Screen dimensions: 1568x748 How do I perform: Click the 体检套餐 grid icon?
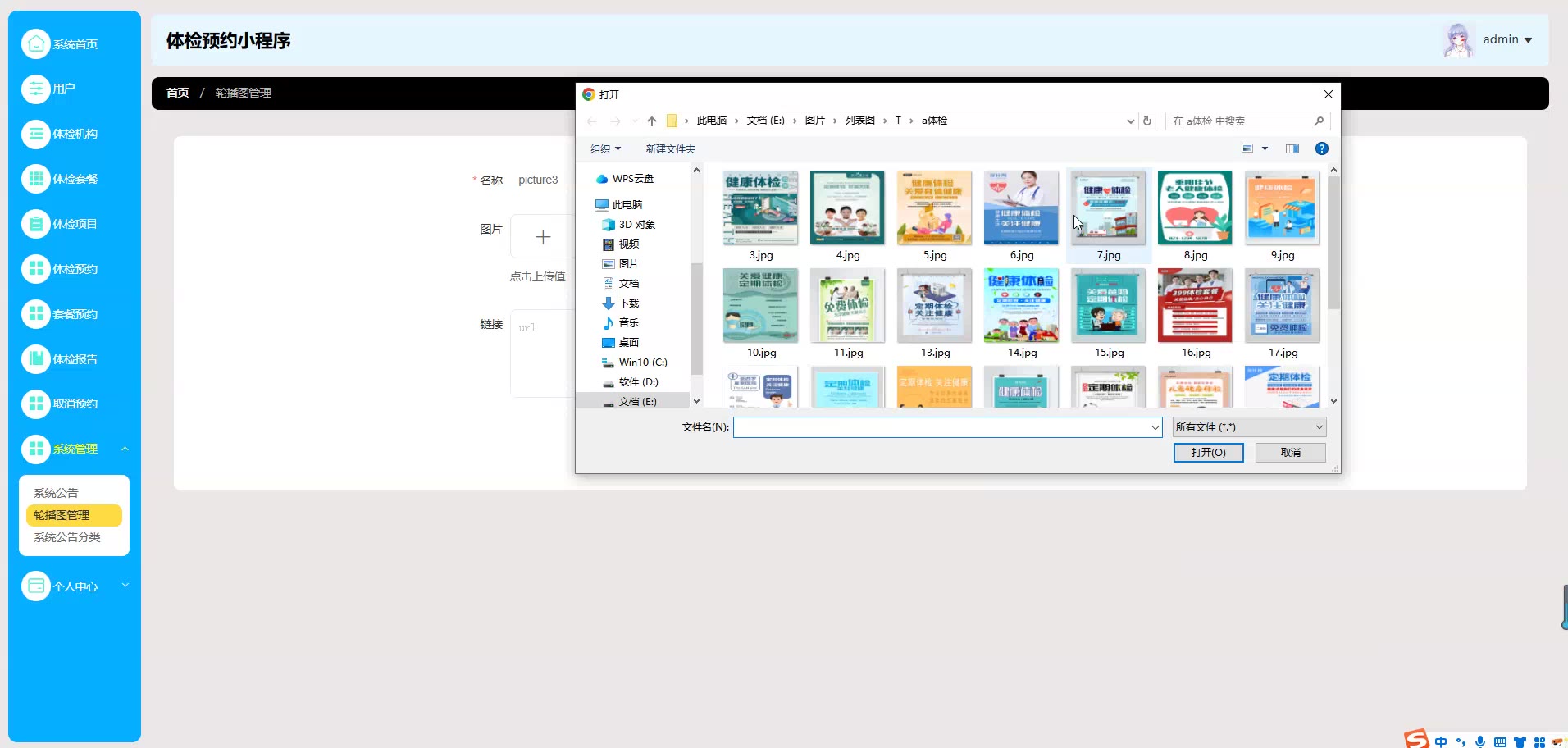pyautogui.click(x=36, y=179)
